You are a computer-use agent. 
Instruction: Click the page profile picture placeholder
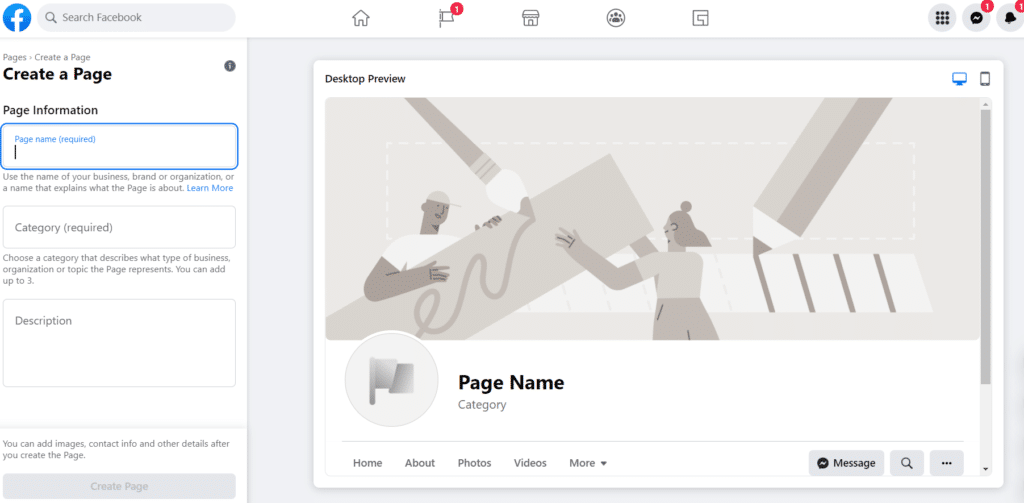point(391,379)
